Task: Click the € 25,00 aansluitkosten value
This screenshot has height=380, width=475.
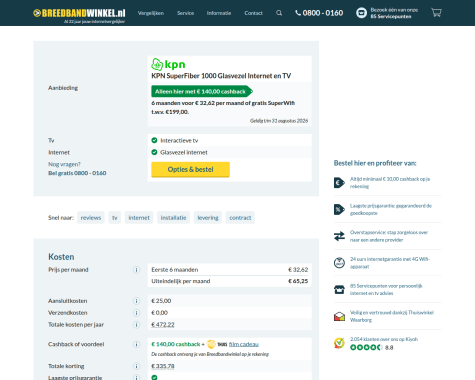Action: (161, 301)
